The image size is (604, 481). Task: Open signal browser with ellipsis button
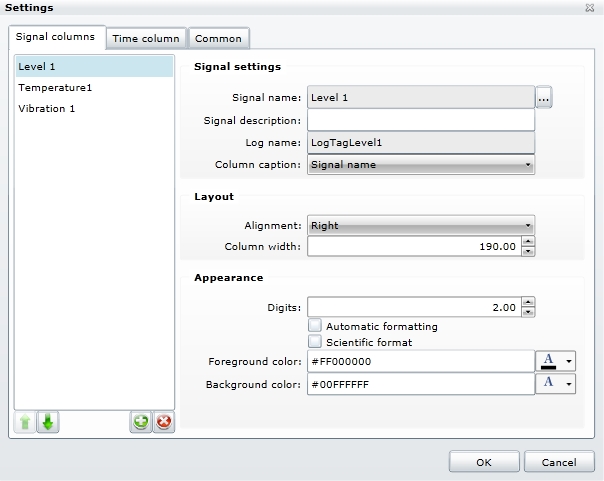(544, 98)
